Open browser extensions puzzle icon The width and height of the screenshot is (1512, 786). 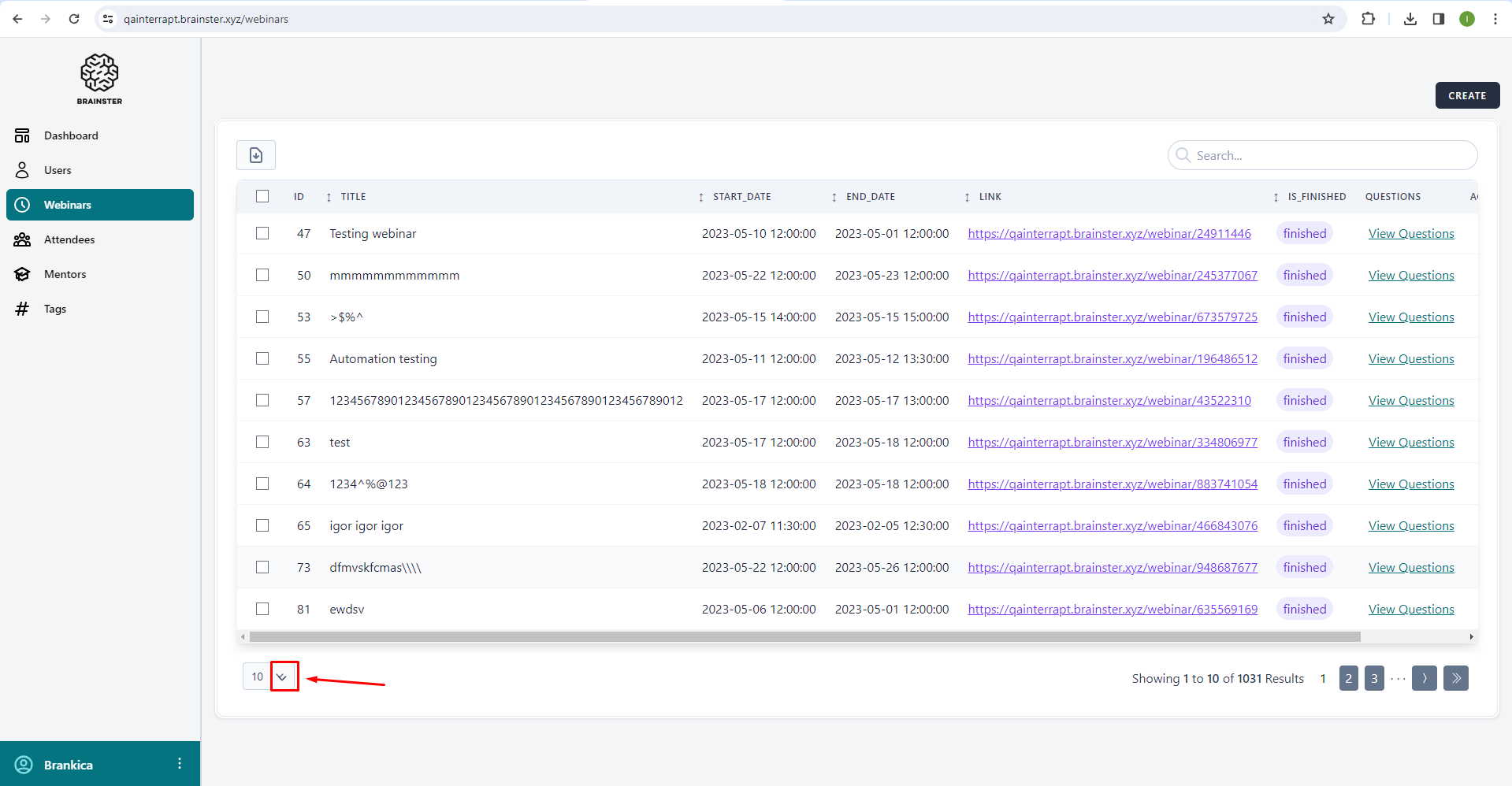point(1368,19)
